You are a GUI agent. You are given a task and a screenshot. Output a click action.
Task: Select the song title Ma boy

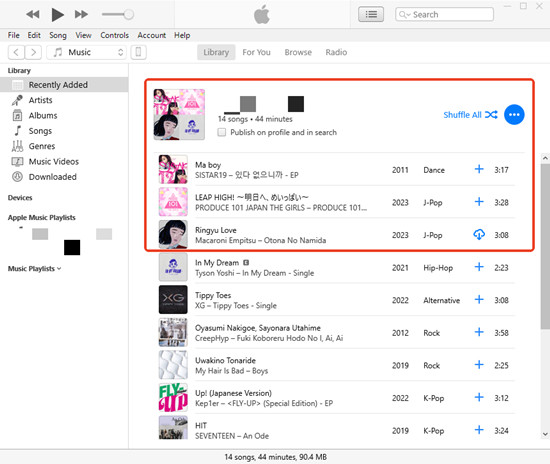208,165
